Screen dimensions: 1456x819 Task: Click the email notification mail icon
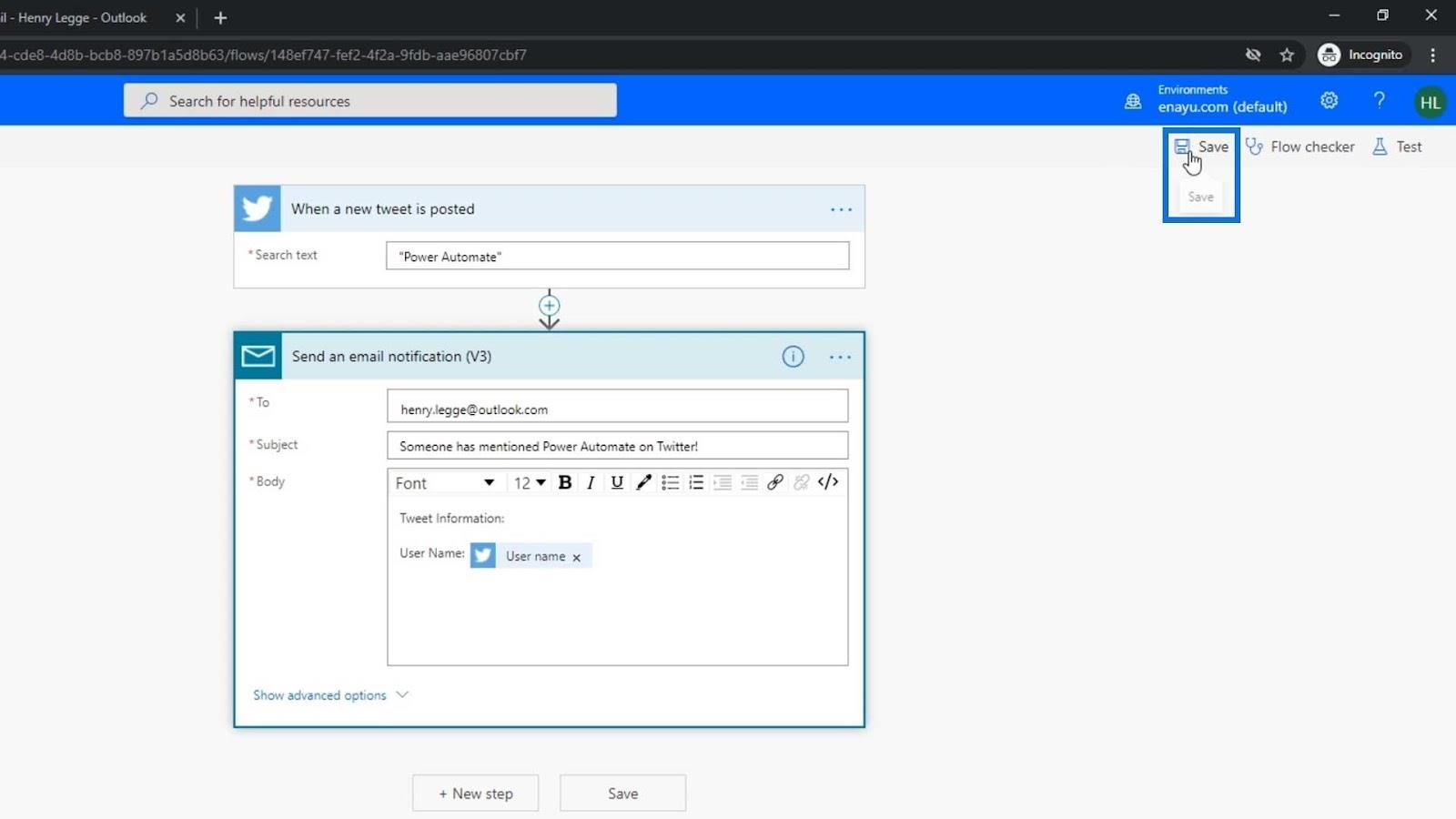[258, 356]
